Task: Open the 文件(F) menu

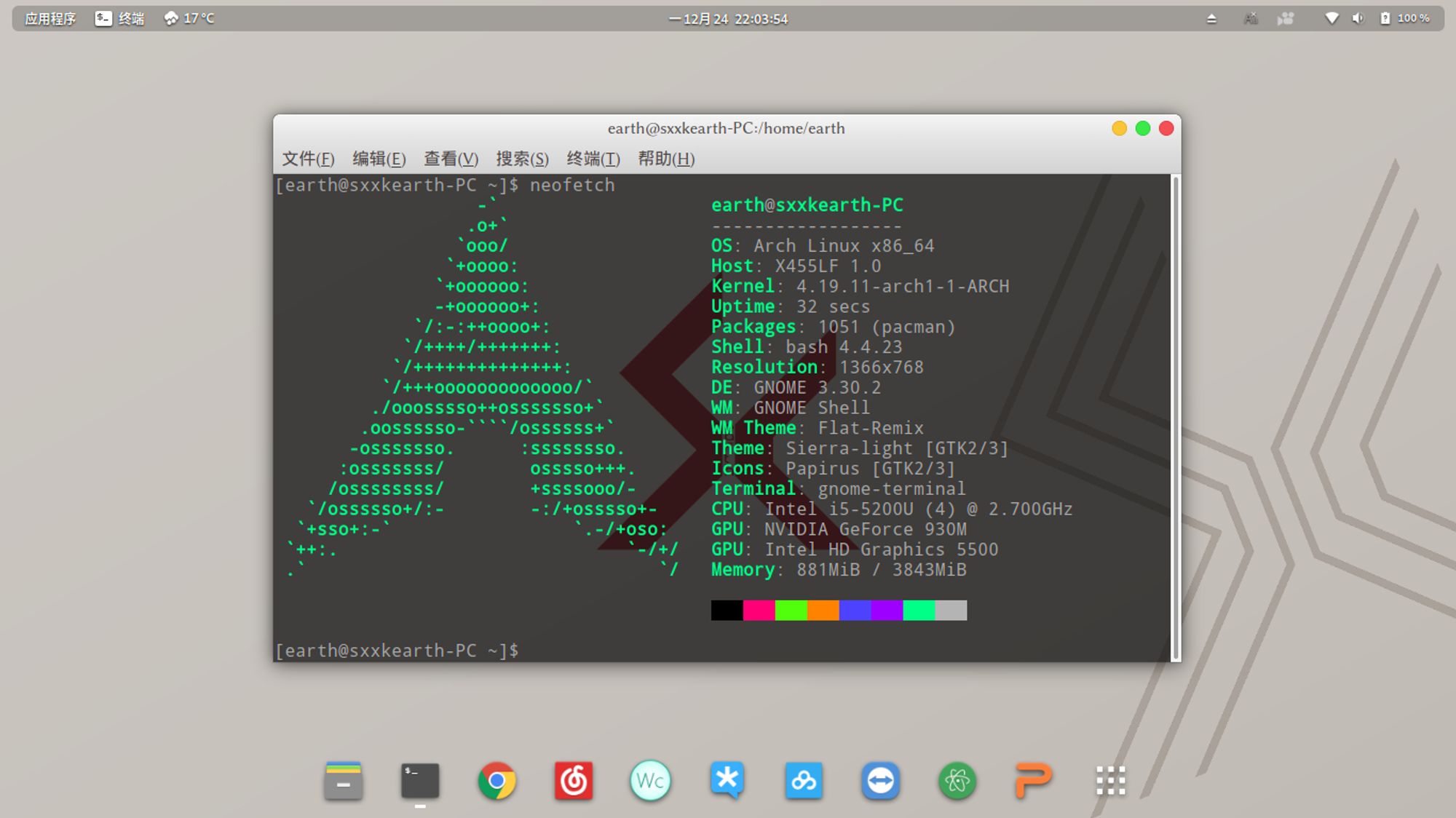Action: pyautogui.click(x=308, y=159)
